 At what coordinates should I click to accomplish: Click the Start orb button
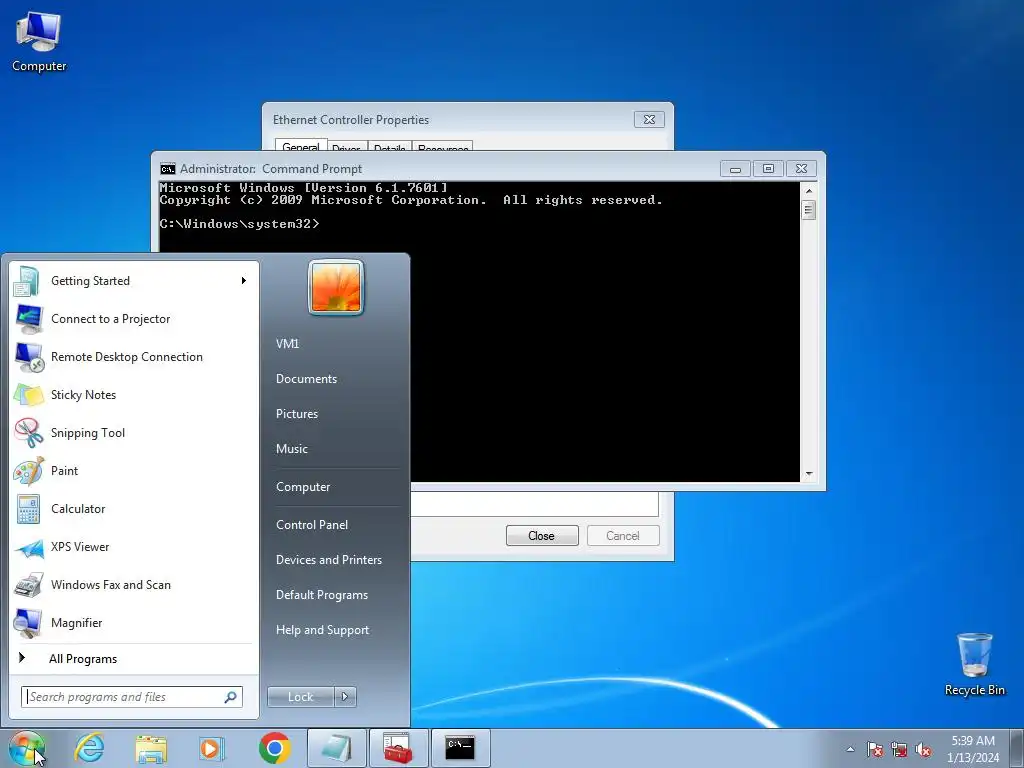pos(27,748)
